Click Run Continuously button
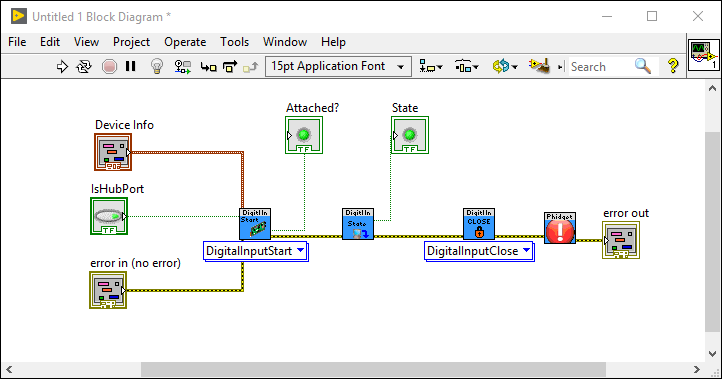This screenshot has height=379, width=722. coord(84,67)
